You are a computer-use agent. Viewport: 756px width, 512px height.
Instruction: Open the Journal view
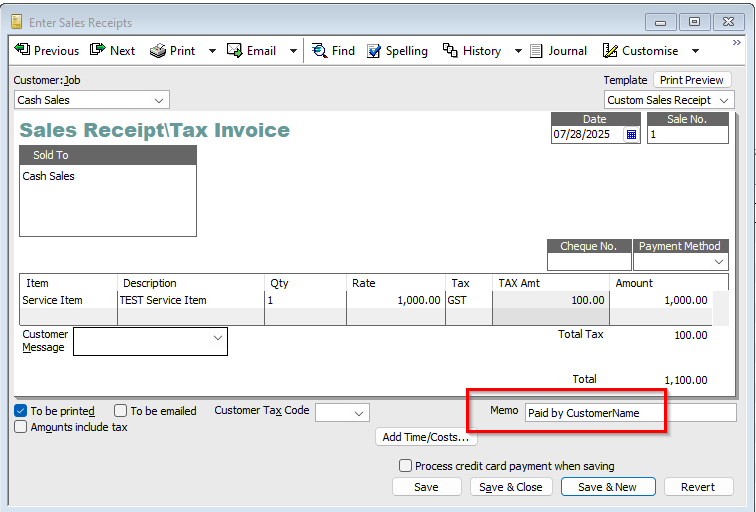(558, 51)
